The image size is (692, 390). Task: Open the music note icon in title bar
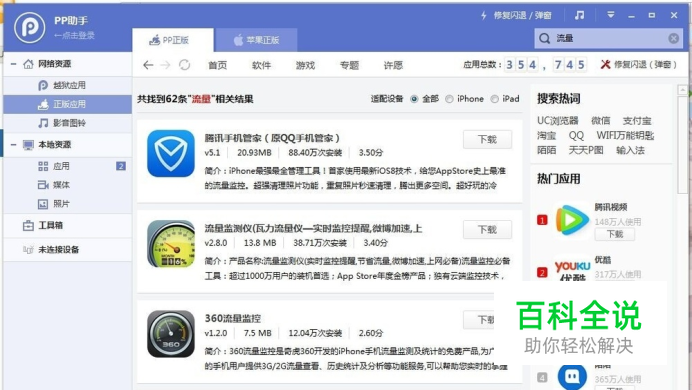579,15
